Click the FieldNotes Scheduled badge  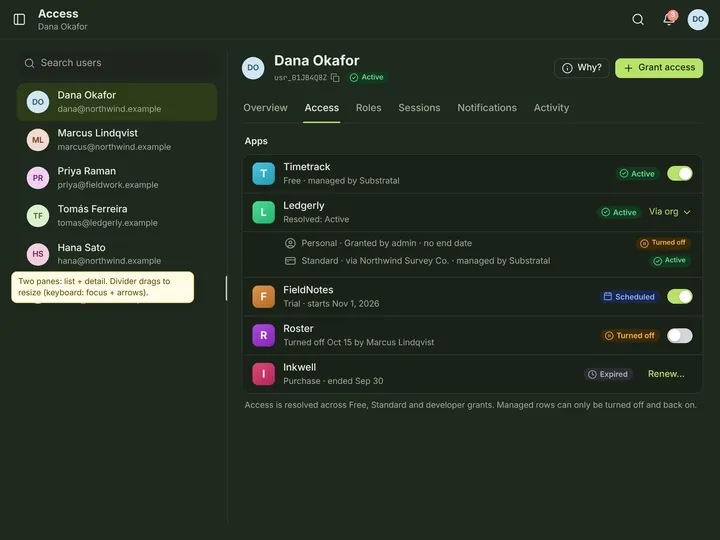pos(629,297)
